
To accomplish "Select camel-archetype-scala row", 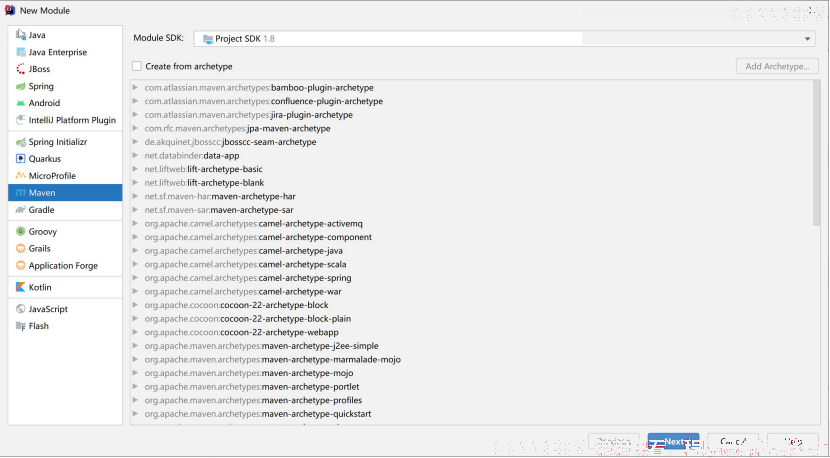I will coord(471,264).
